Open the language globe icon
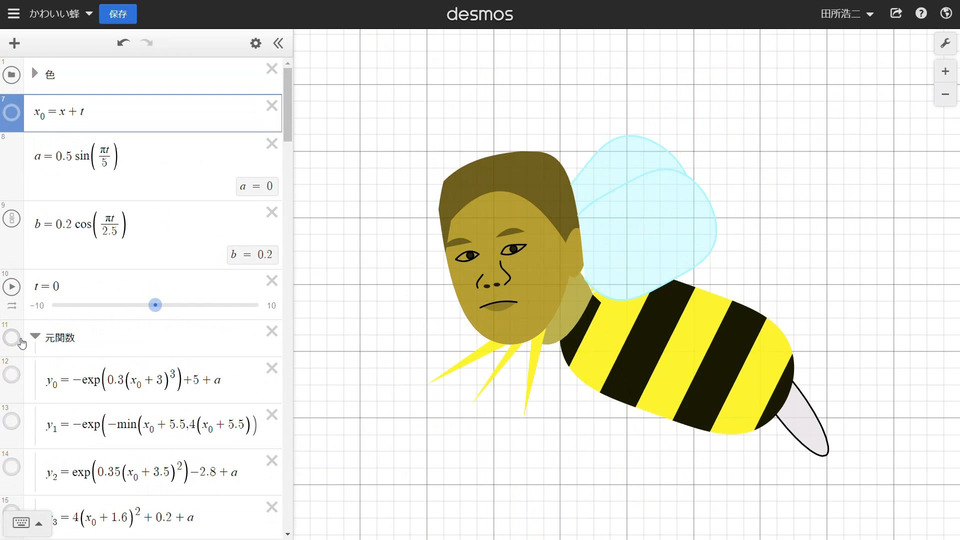Screen dimensions: 960x540 coord(946,13)
